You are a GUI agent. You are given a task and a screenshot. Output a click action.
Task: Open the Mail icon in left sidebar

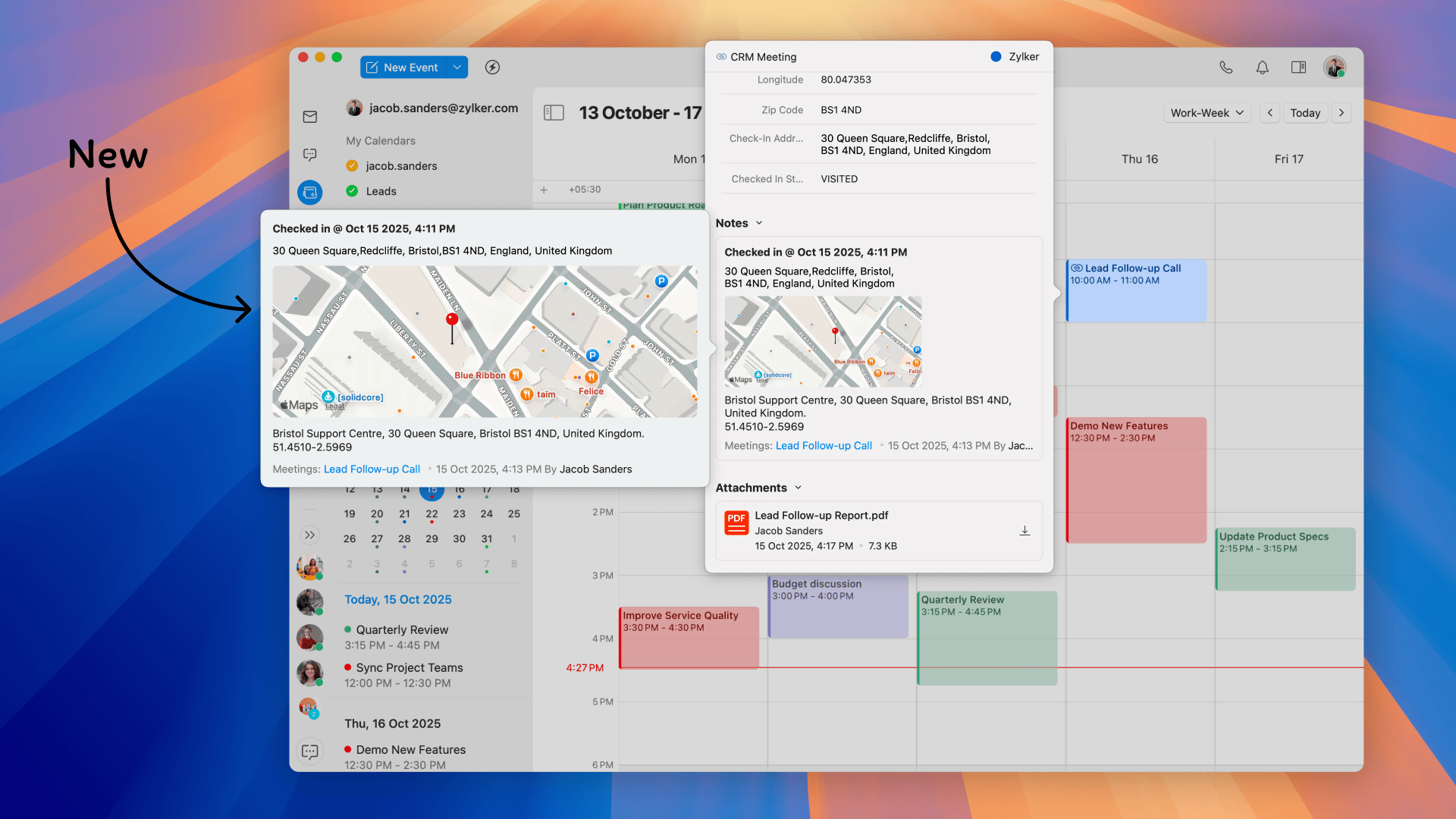coord(310,117)
